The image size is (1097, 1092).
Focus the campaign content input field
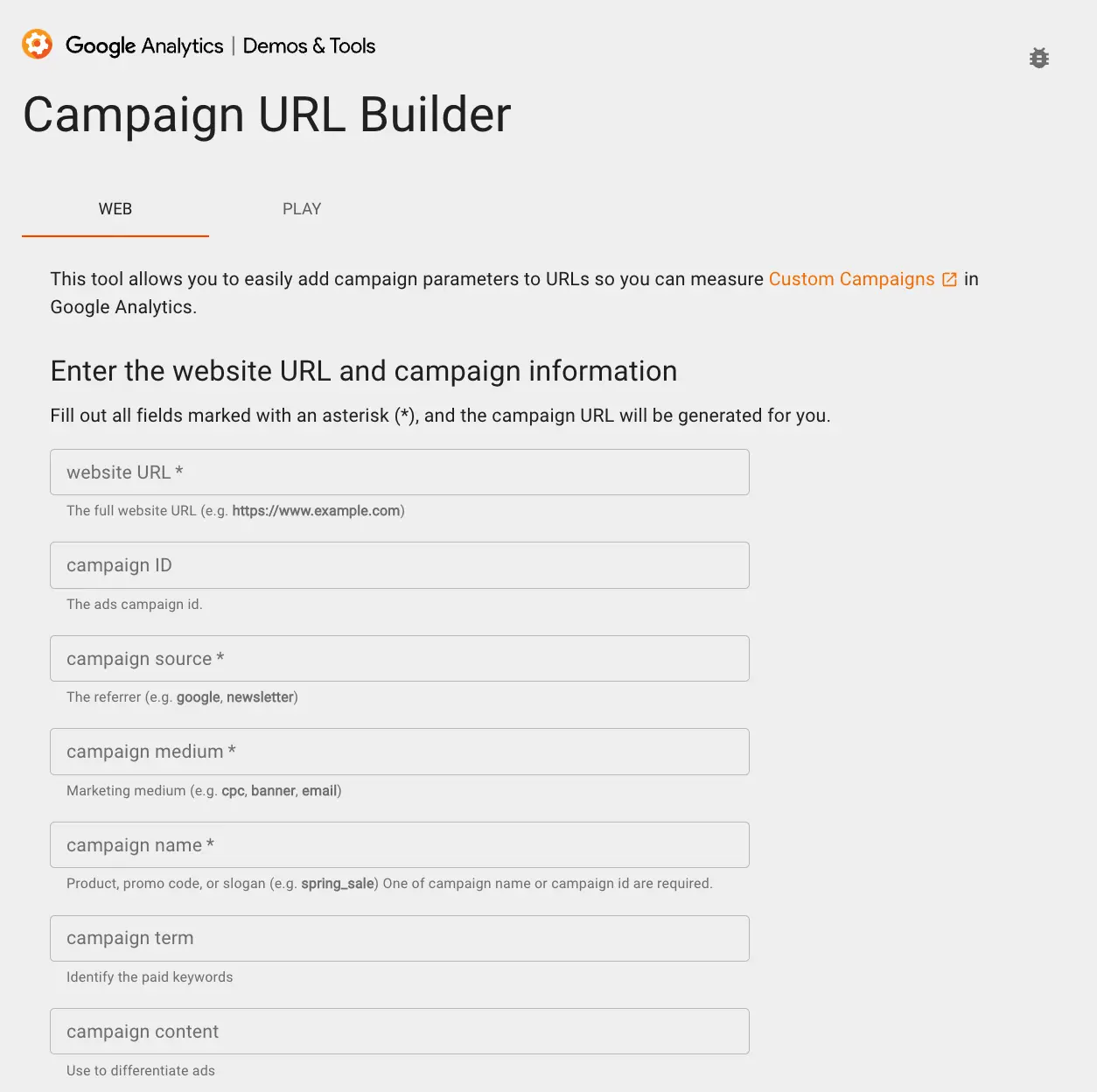coord(400,1032)
